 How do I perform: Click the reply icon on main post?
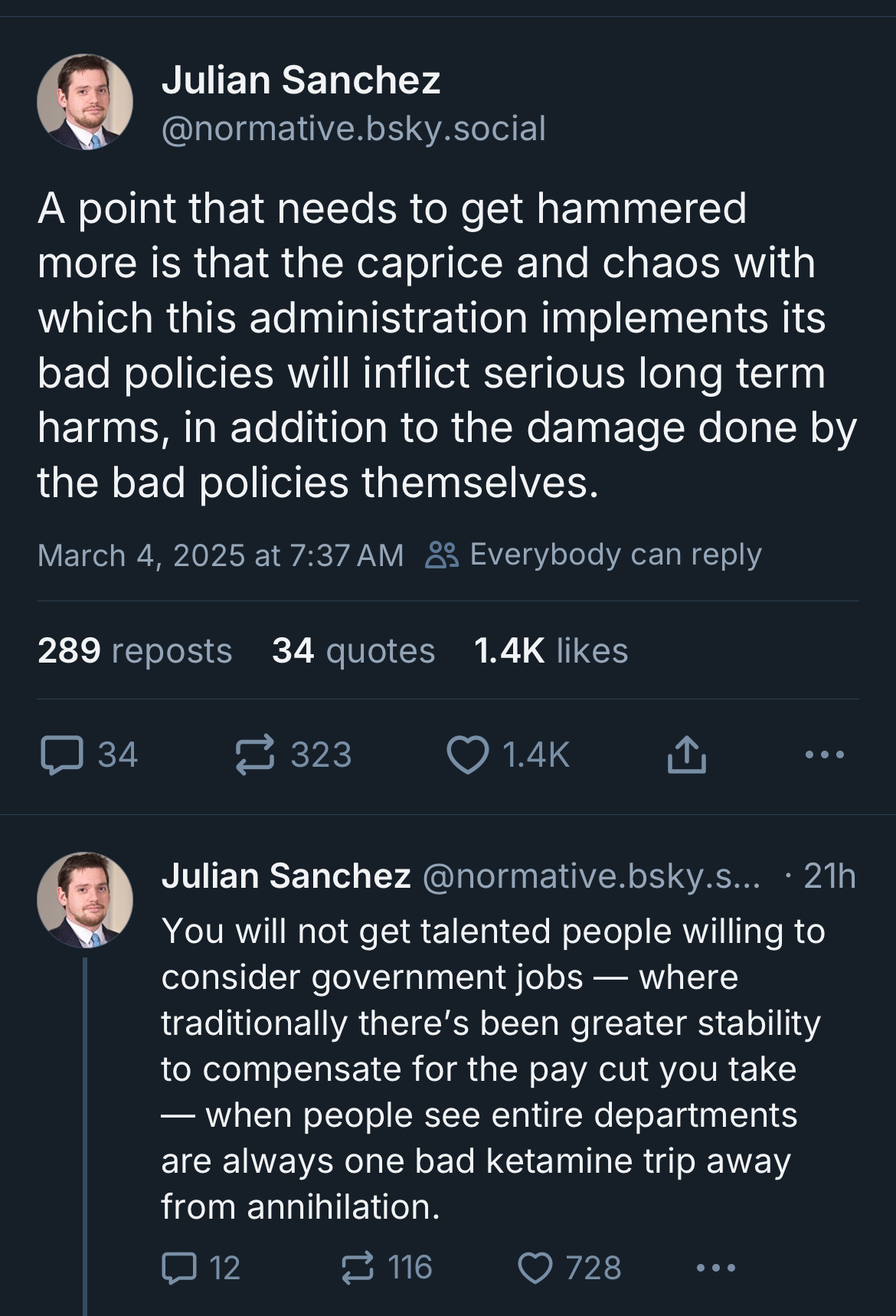tap(61, 755)
